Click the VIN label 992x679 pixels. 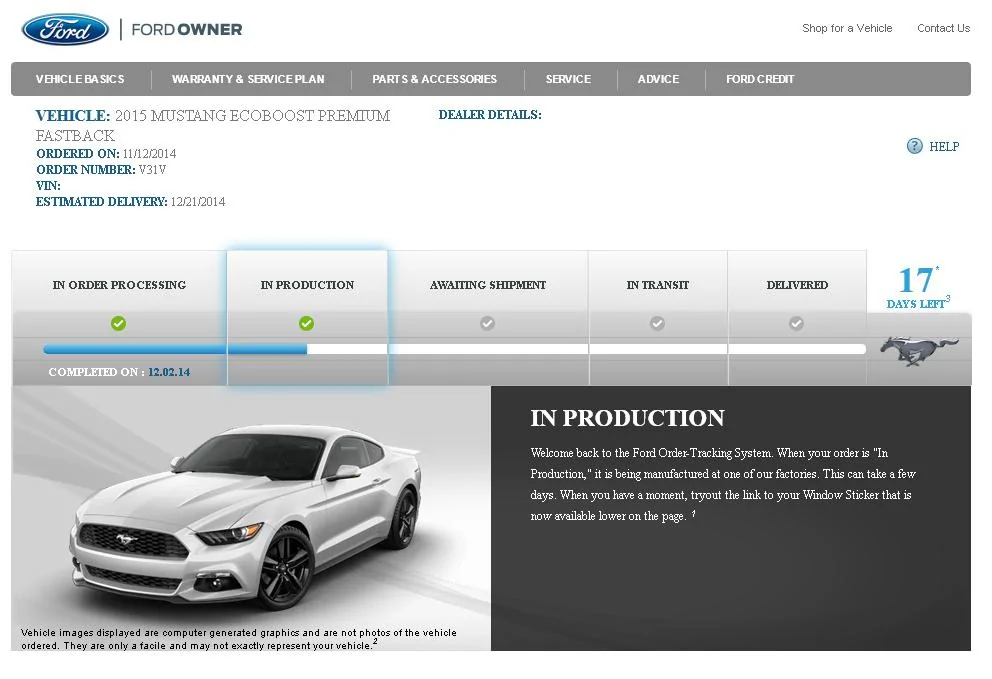tap(48, 186)
